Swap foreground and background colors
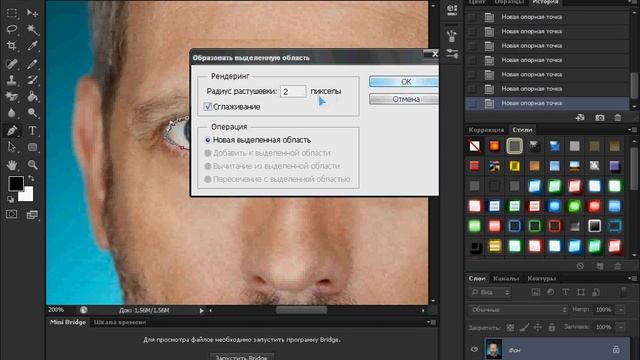The image size is (640, 360). [31, 179]
